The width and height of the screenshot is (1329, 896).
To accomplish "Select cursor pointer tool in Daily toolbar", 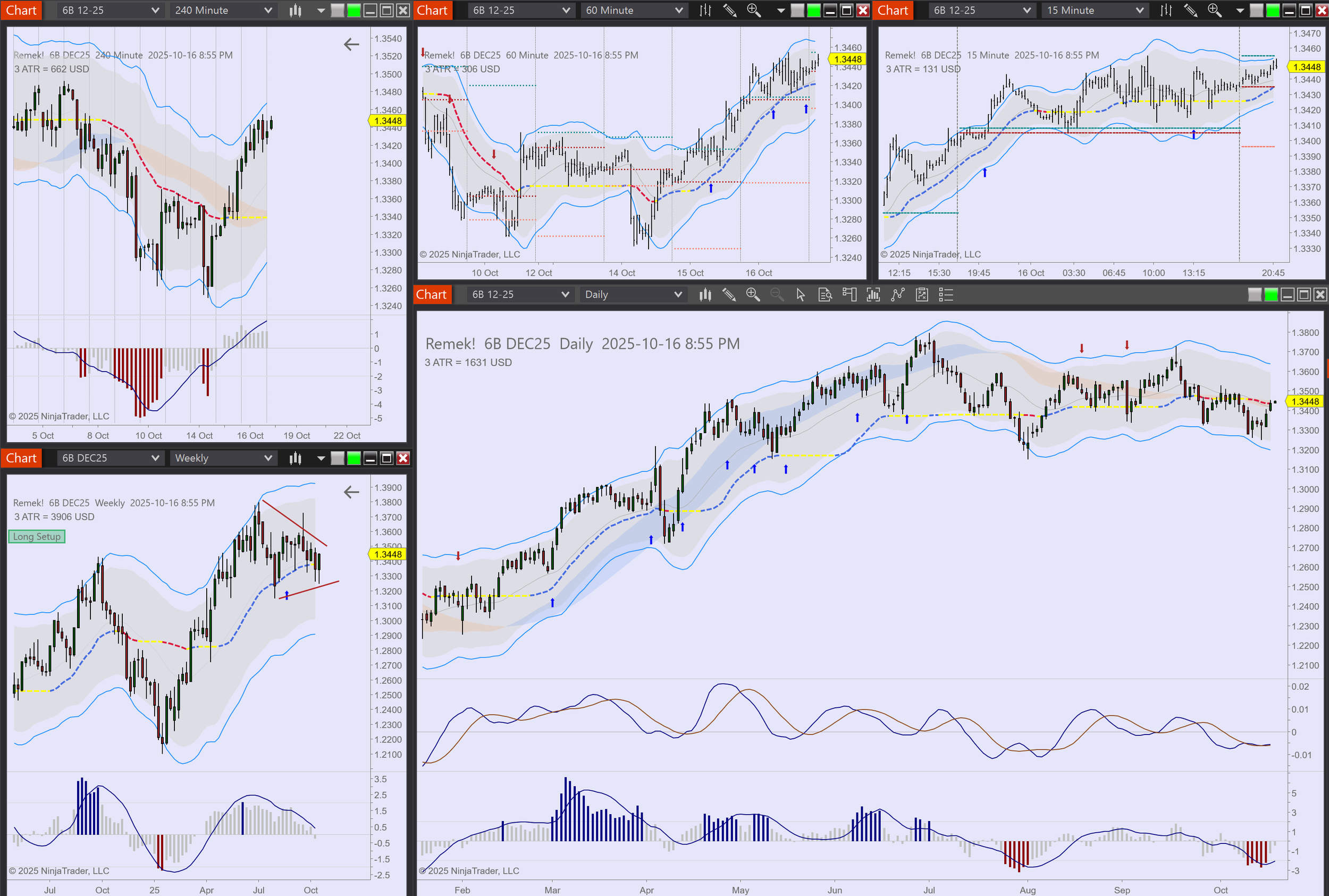I will tap(800, 295).
